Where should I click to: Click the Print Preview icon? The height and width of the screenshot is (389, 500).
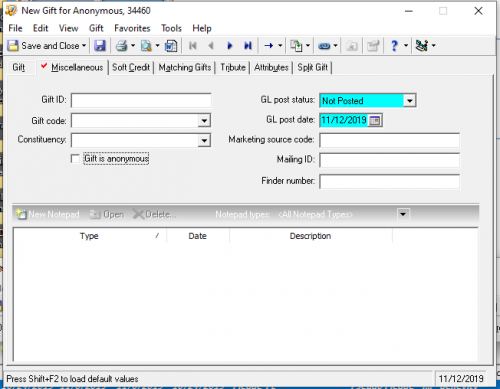[x=146, y=46]
